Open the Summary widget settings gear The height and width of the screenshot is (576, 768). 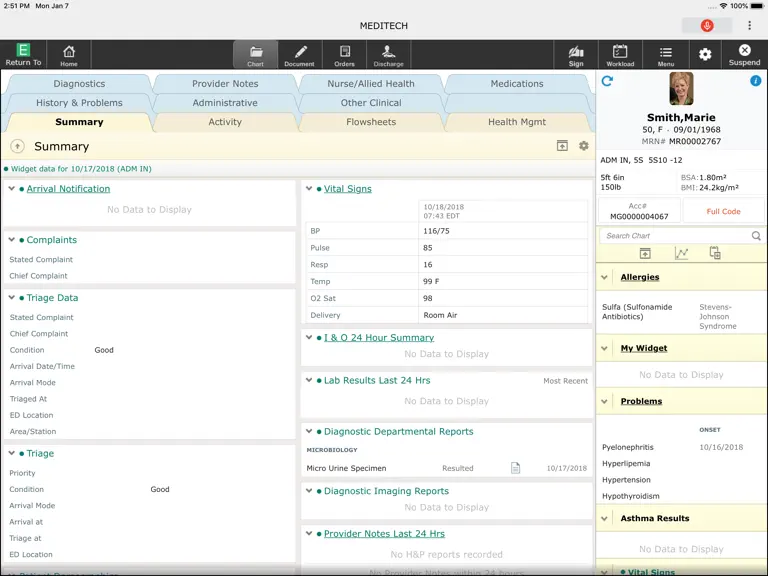tap(583, 145)
